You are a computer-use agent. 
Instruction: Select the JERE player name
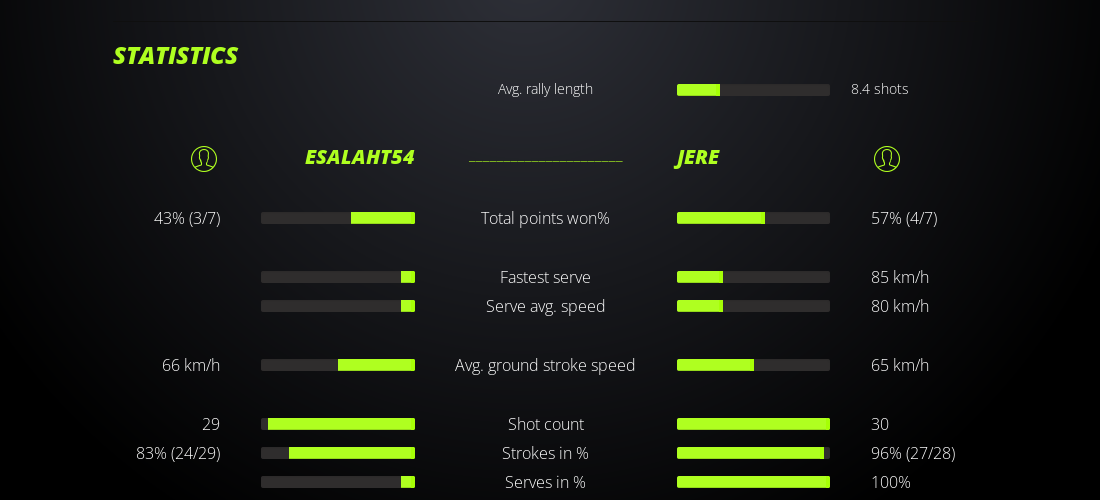tap(698, 158)
